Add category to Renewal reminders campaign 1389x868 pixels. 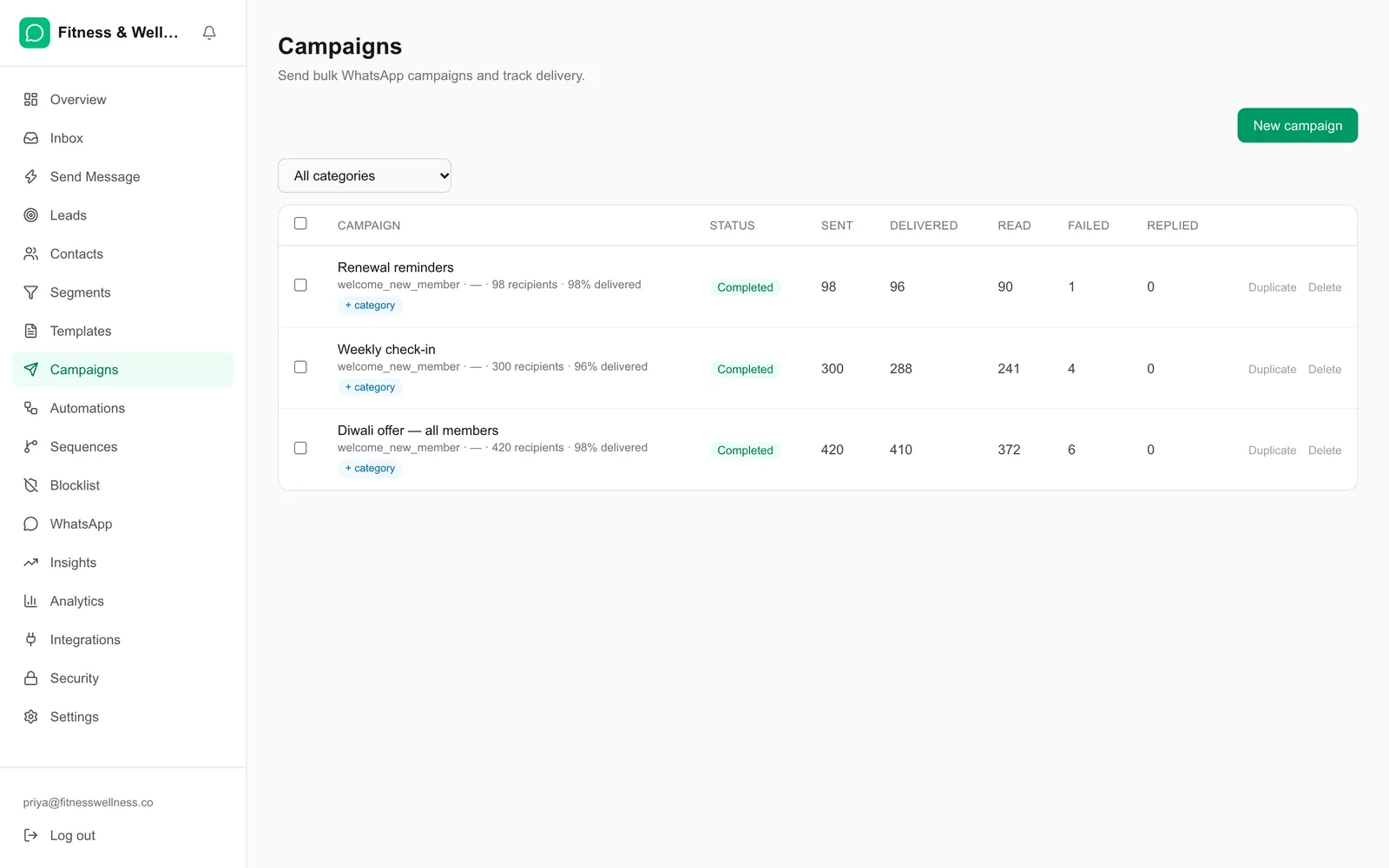tap(370, 306)
